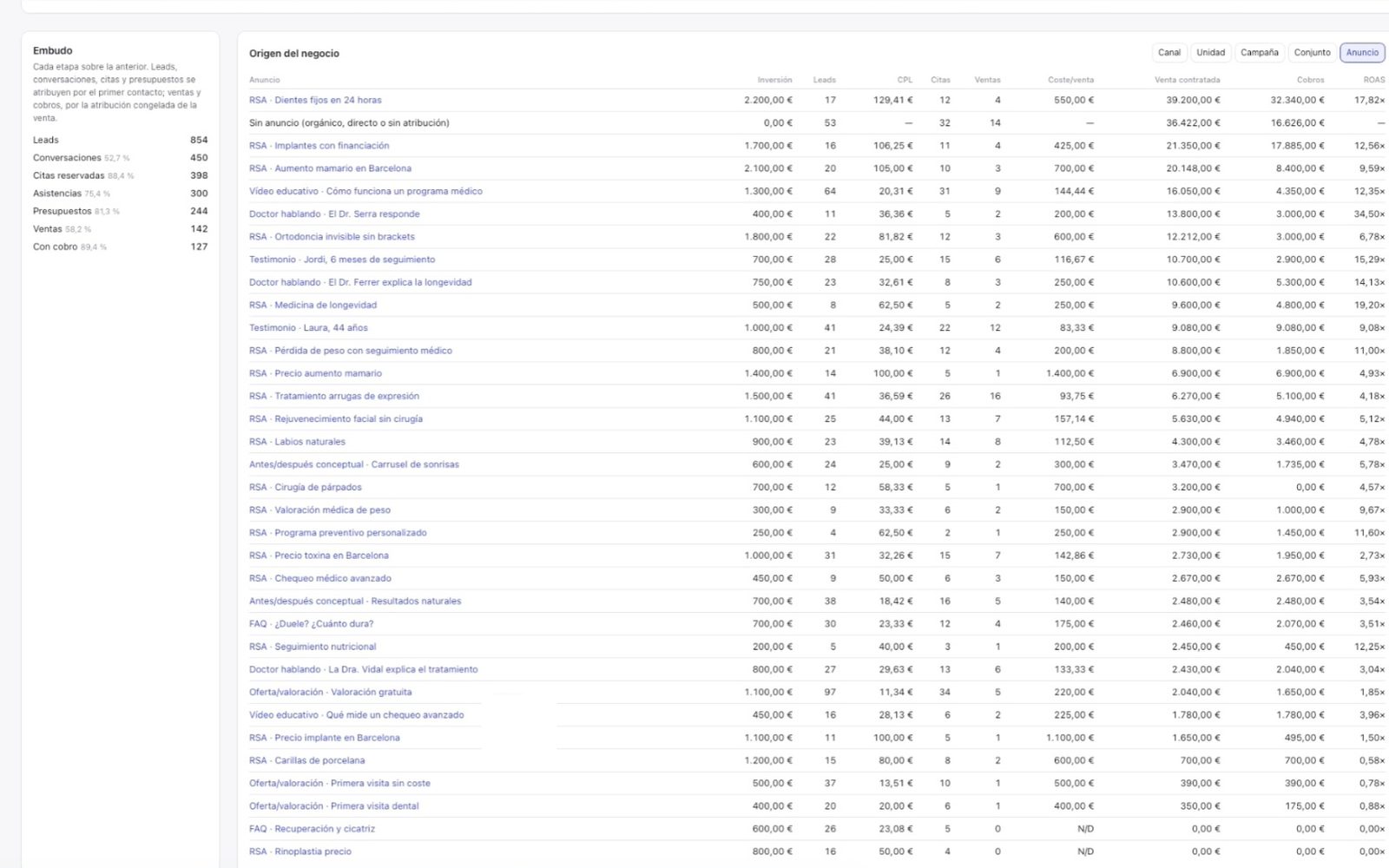Open Antes/después conceptual · Resultados naturales
This screenshot has height=868, width=1389.
pyautogui.click(x=355, y=601)
